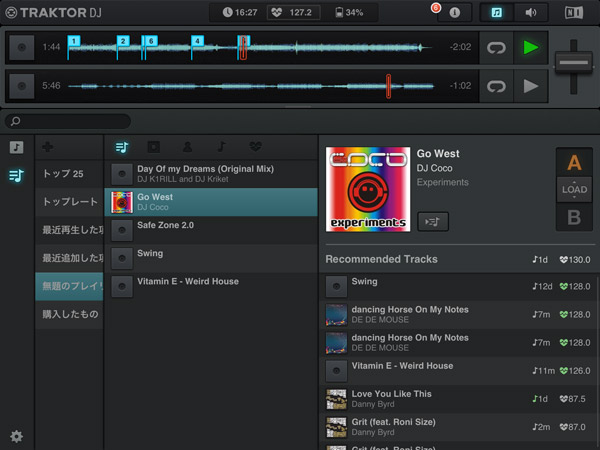
Task: Select recommended track Swing
Action: (x=458, y=286)
